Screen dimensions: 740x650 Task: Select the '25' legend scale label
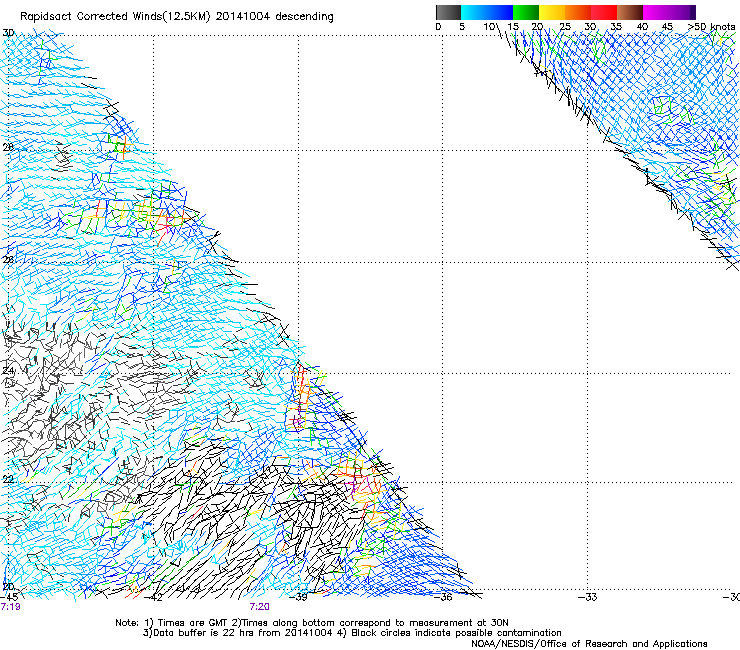(565, 26)
